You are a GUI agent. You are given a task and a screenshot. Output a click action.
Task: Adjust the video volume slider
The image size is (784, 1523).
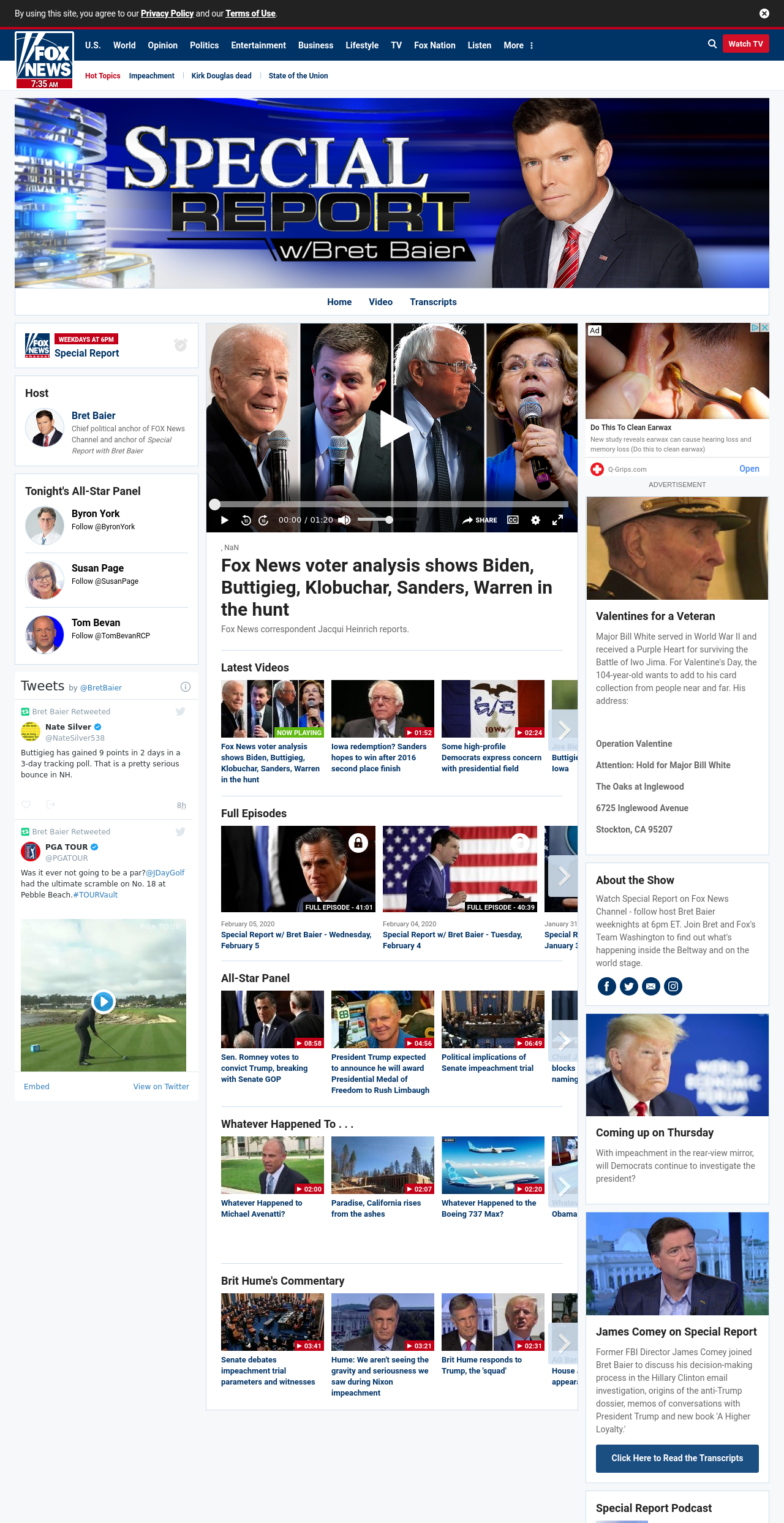[x=375, y=520]
